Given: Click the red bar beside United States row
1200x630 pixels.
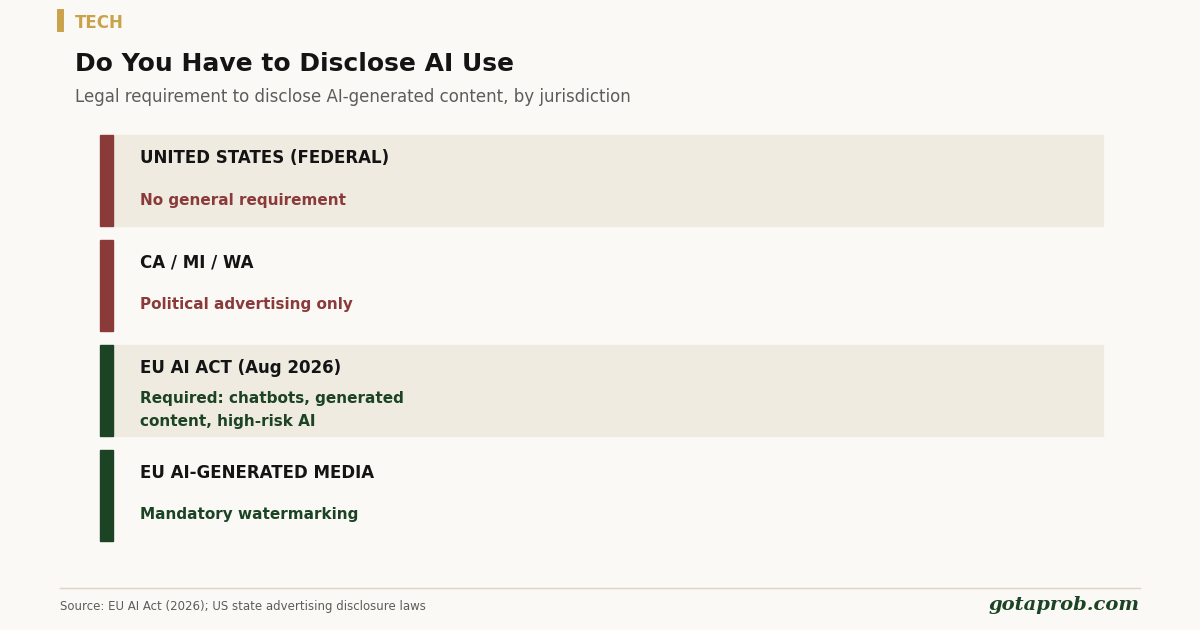Looking at the screenshot, I should [x=106, y=181].
